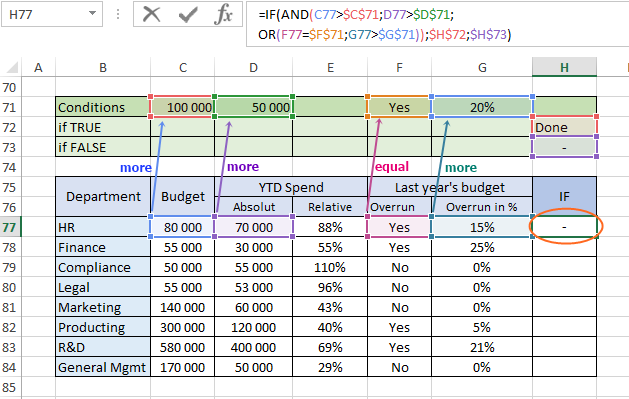Screen dimensions: 629x399
Task: Click the Budget header cell
Action: [x=183, y=196]
